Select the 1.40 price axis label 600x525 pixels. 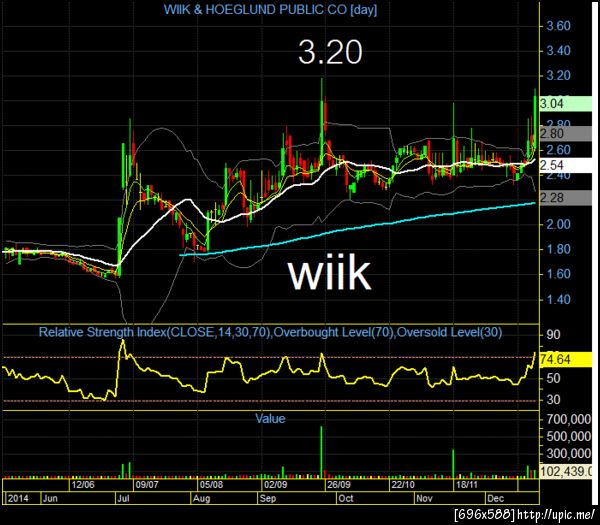click(558, 299)
